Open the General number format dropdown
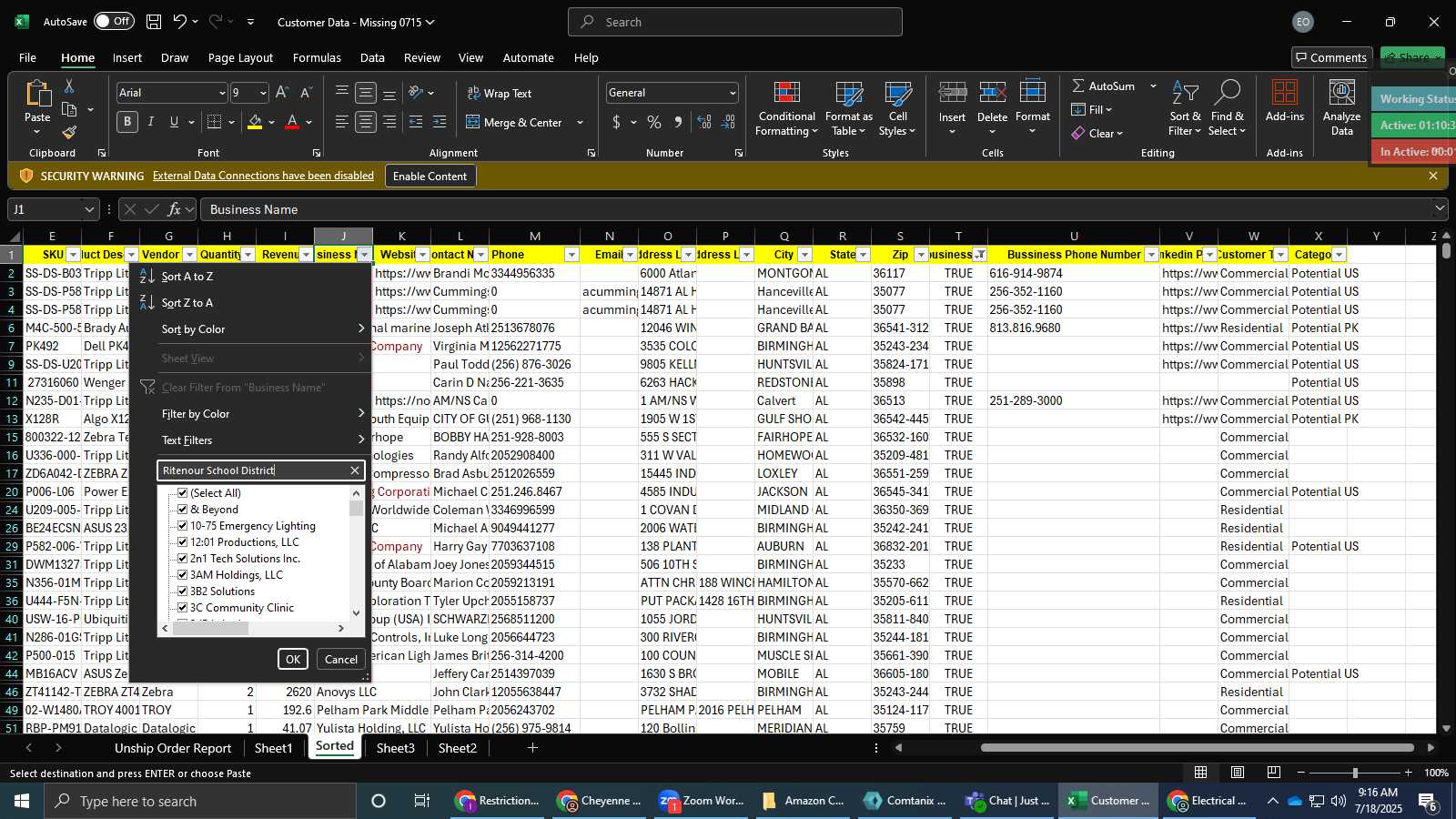 pyautogui.click(x=732, y=93)
